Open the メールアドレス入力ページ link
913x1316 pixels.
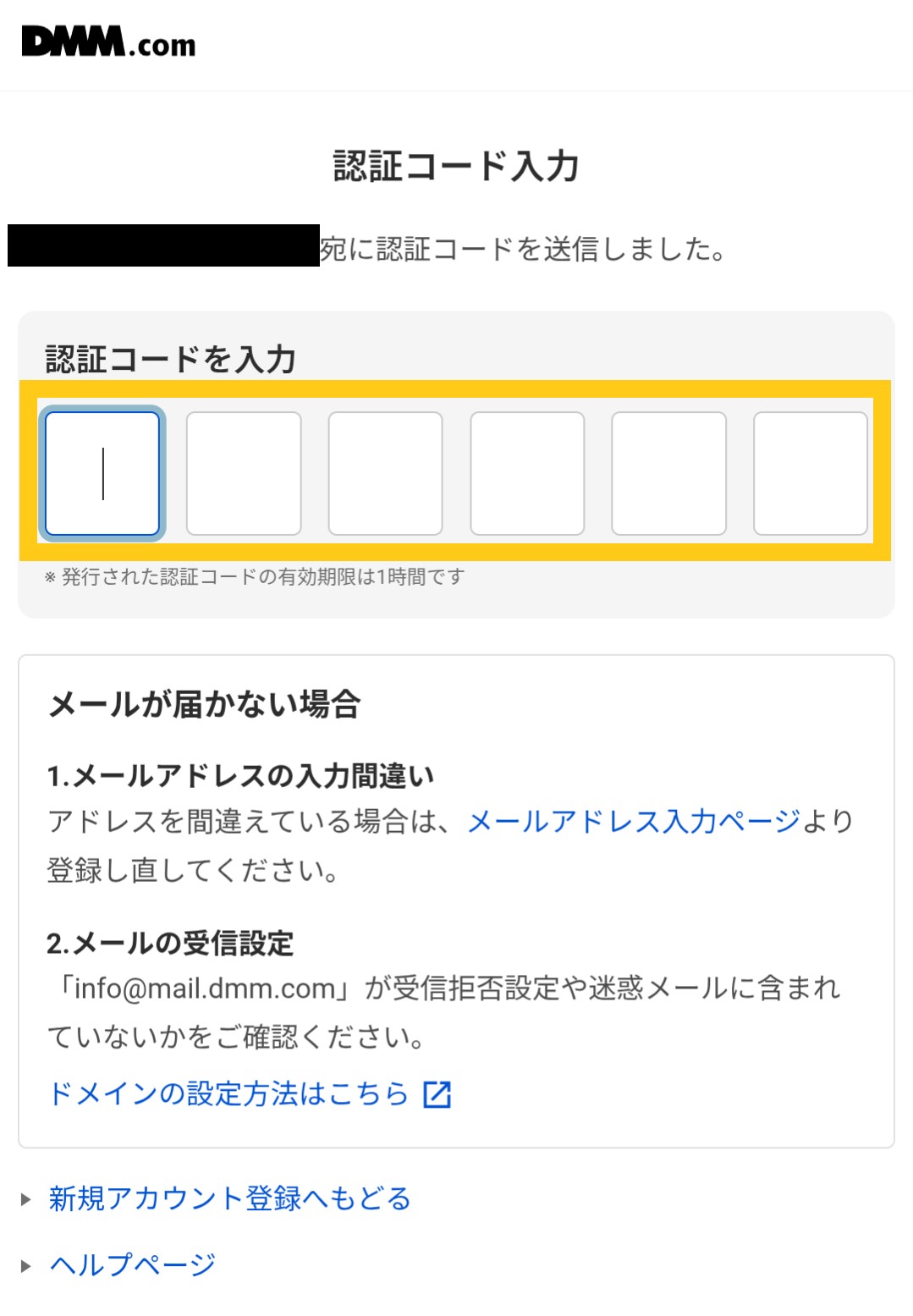pyautogui.click(x=634, y=821)
